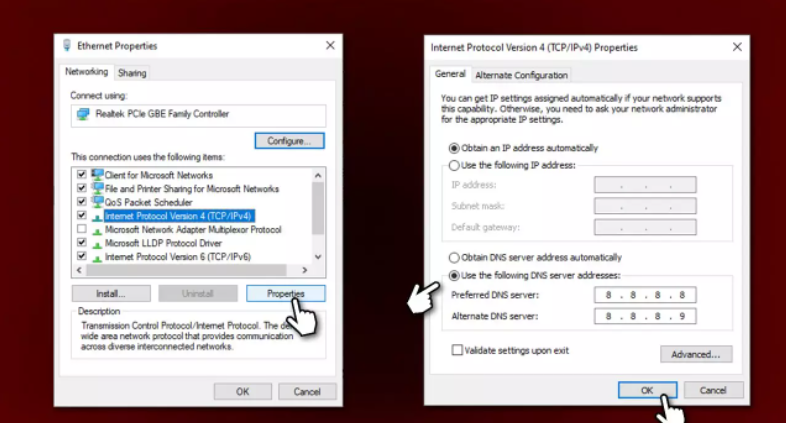
Task: Click the Internet Protocol Version 4 protocol icon
Action: [97, 217]
